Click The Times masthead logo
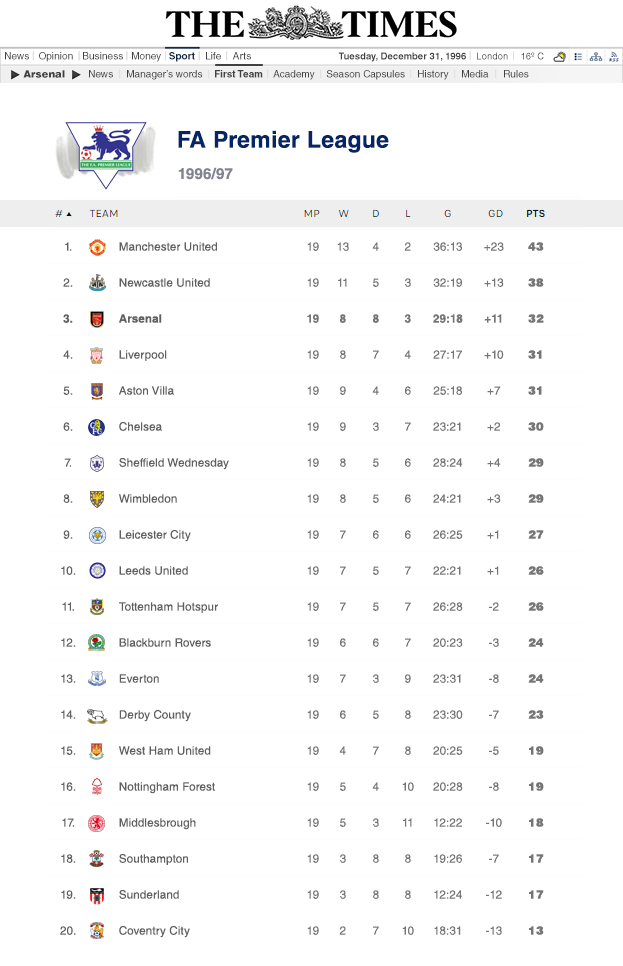 pyautogui.click(x=311, y=23)
